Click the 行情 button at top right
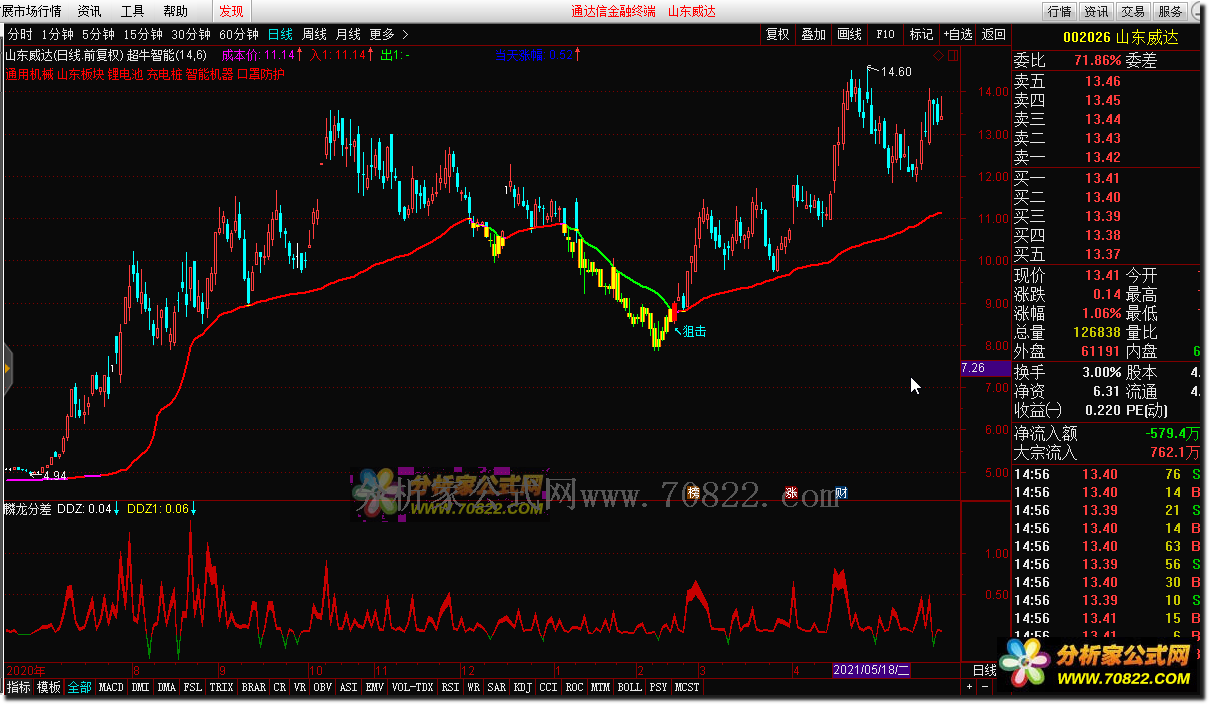 [1060, 11]
